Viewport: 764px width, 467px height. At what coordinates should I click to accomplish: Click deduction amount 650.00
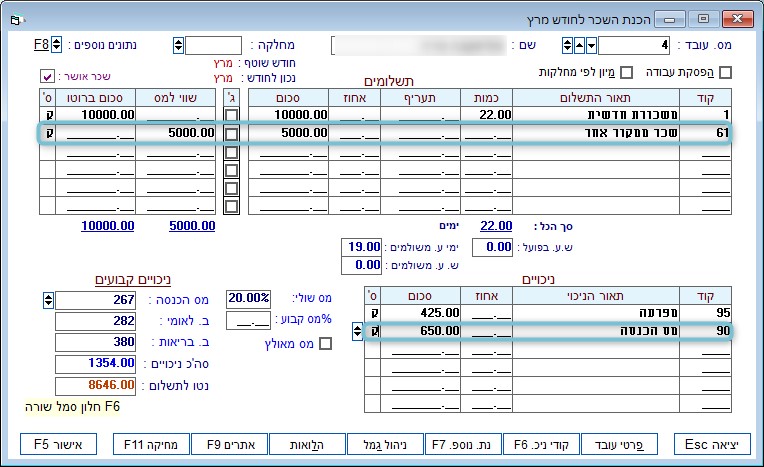tap(420, 331)
